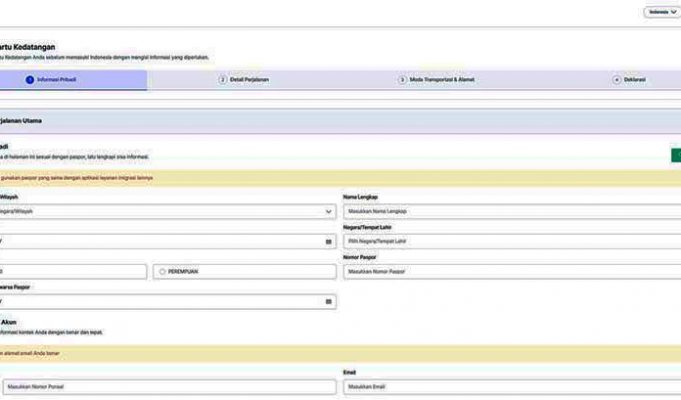681x400 pixels.
Task: Open the birth date calendar icon
Action: point(328,242)
